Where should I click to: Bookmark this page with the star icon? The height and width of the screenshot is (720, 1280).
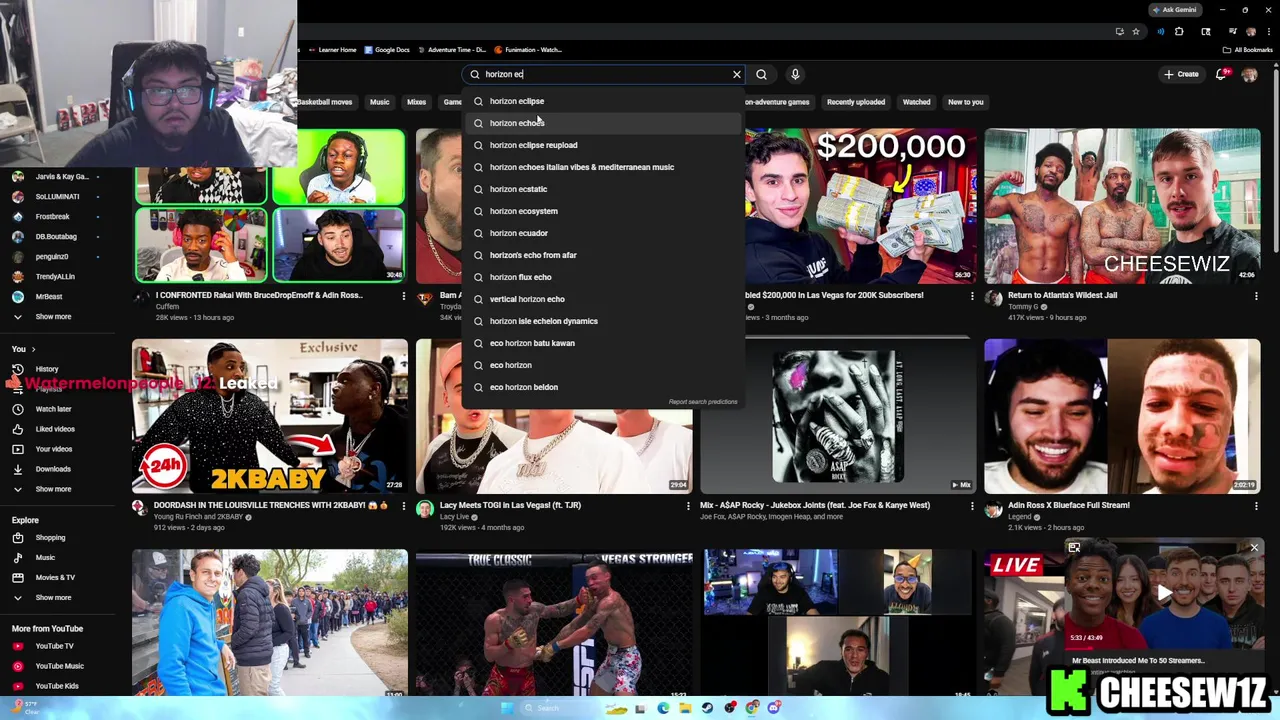1136,31
